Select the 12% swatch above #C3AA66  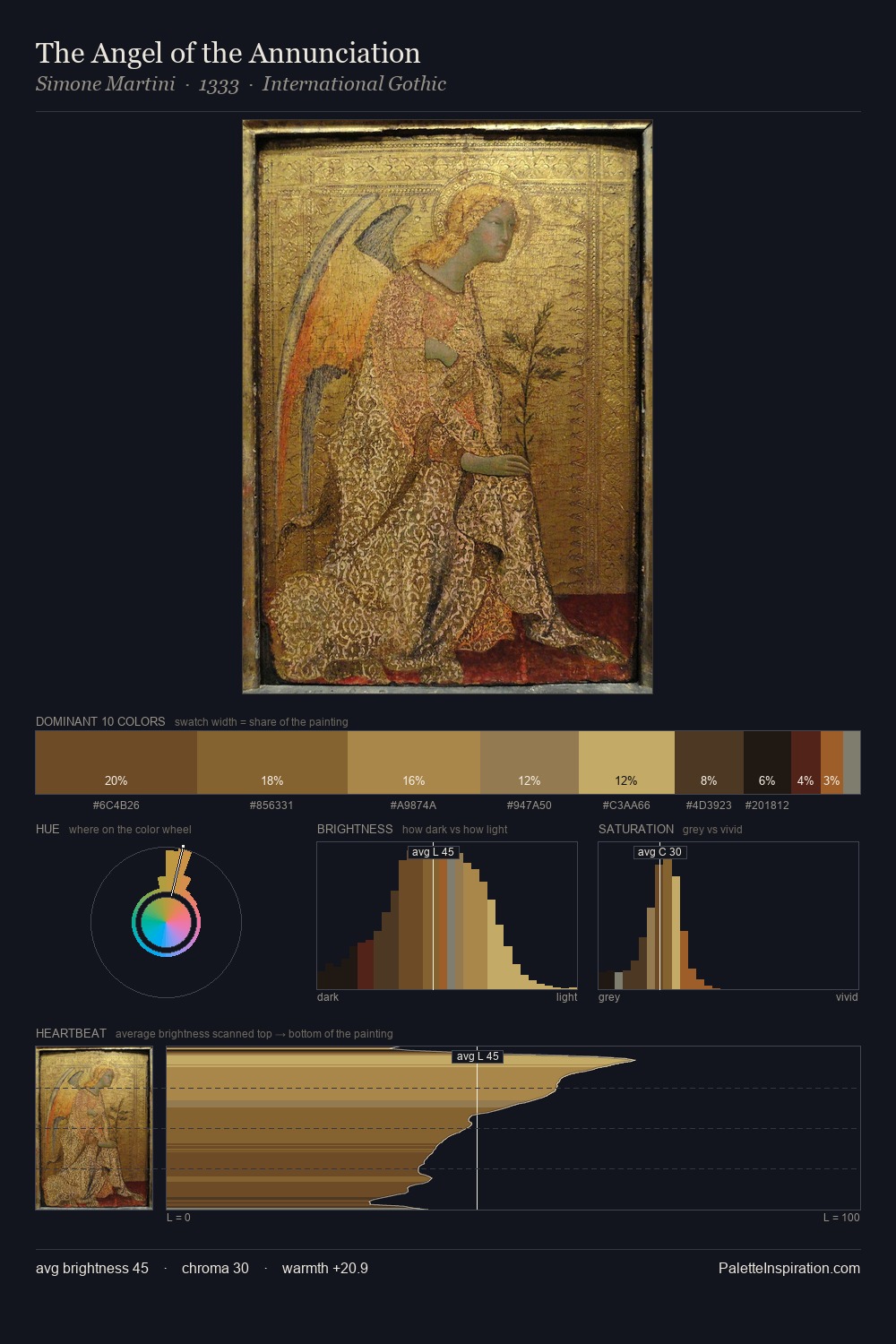(x=626, y=762)
